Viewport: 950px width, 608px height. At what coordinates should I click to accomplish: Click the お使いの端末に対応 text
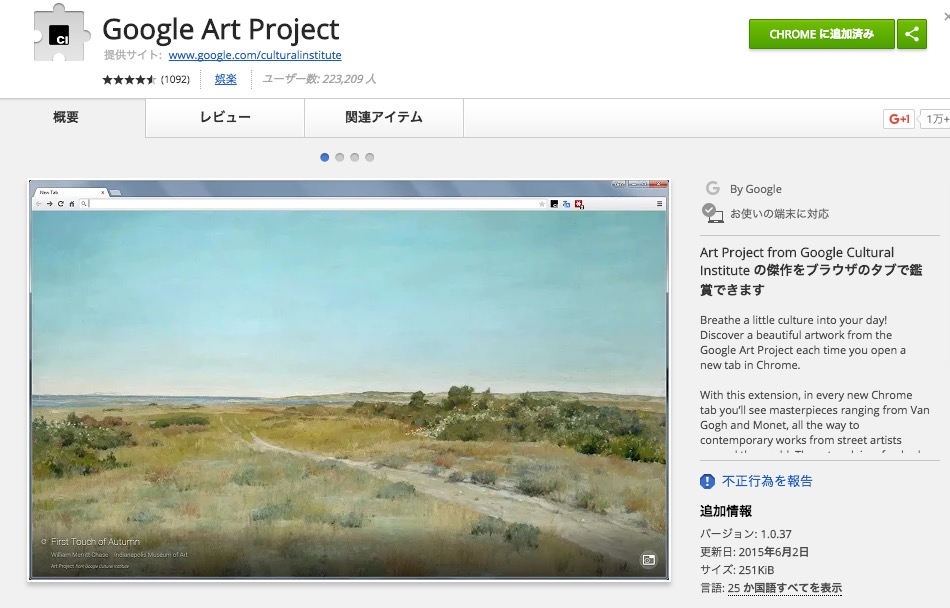(779, 214)
